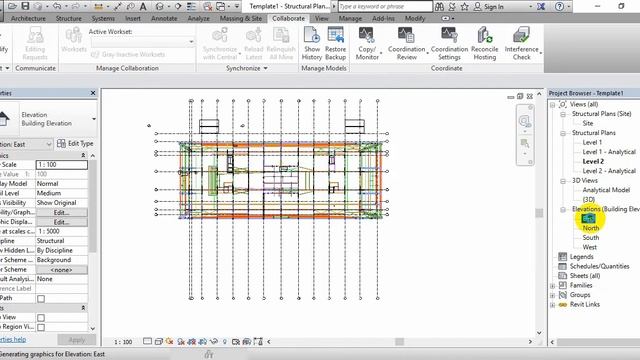Expand the Families node
Screen dimensions: 640x360
553,286
